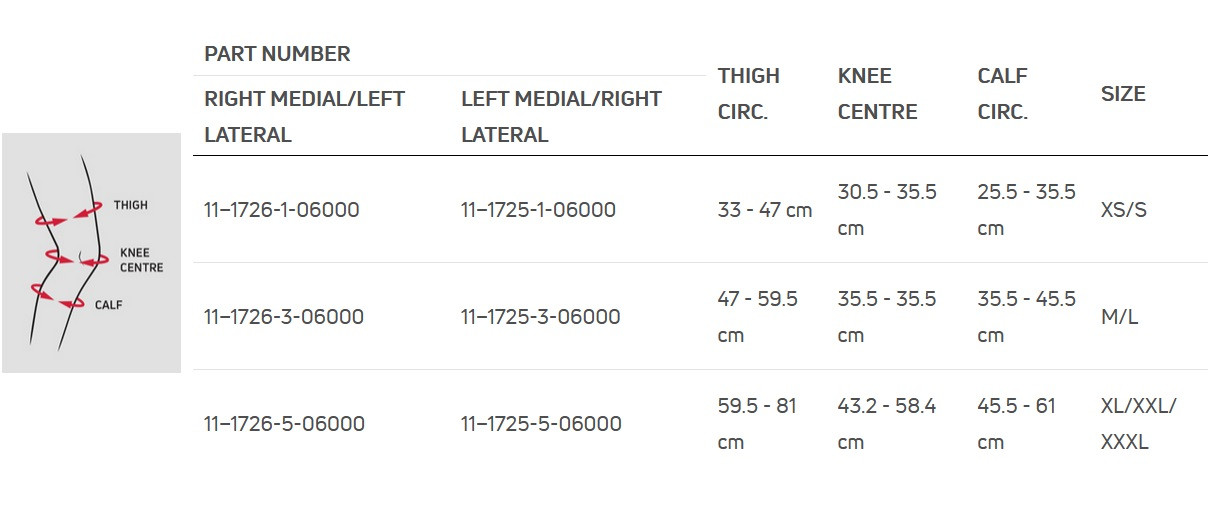This screenshot has width=1222, height=505.
Task: Select part number 11-1725-3-06000
Action: click(541, 317)
